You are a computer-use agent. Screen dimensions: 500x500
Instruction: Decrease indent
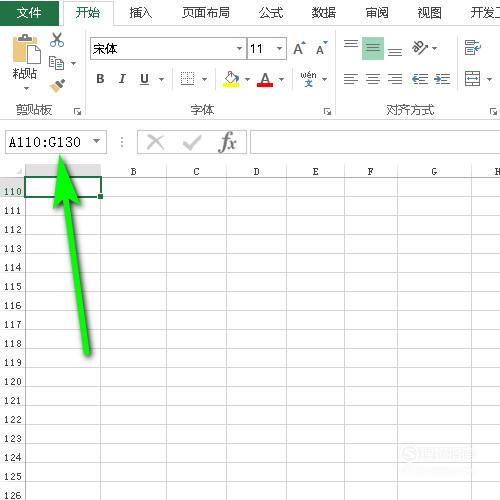(x=420, y=79)
